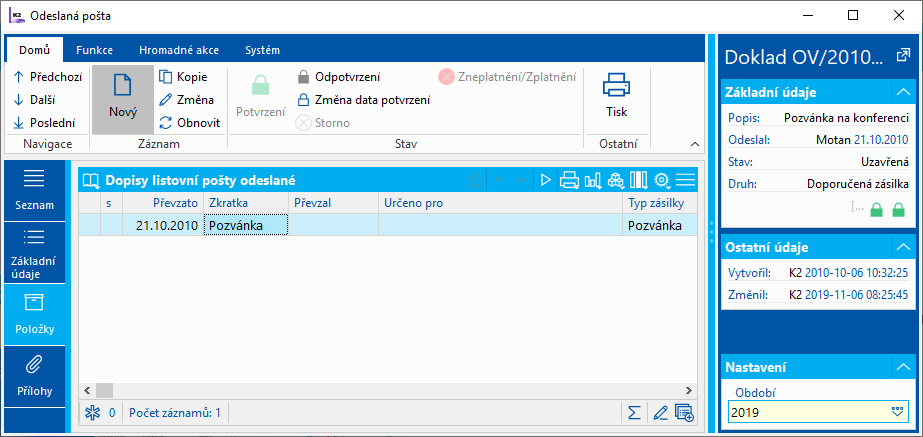
Task: Edit the record with Změna
Action: pos(187,100)
